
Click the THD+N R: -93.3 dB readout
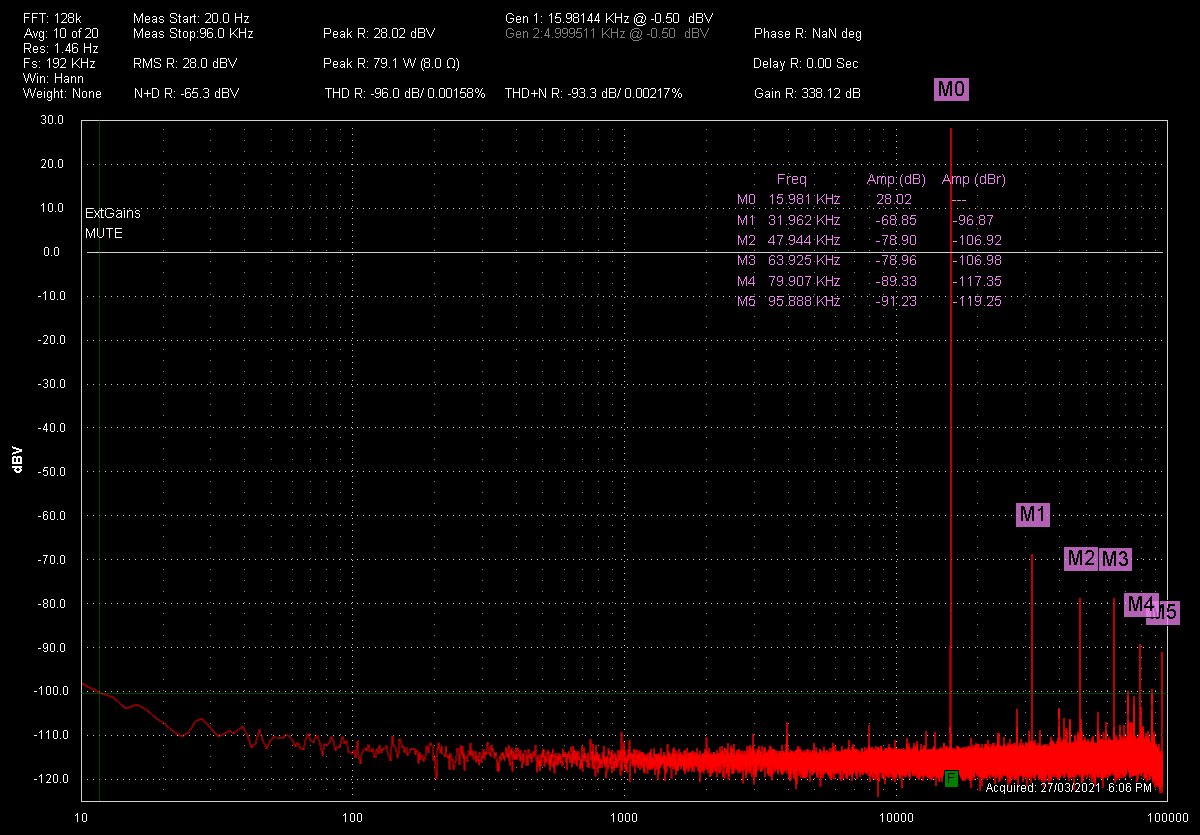(594, 93)
